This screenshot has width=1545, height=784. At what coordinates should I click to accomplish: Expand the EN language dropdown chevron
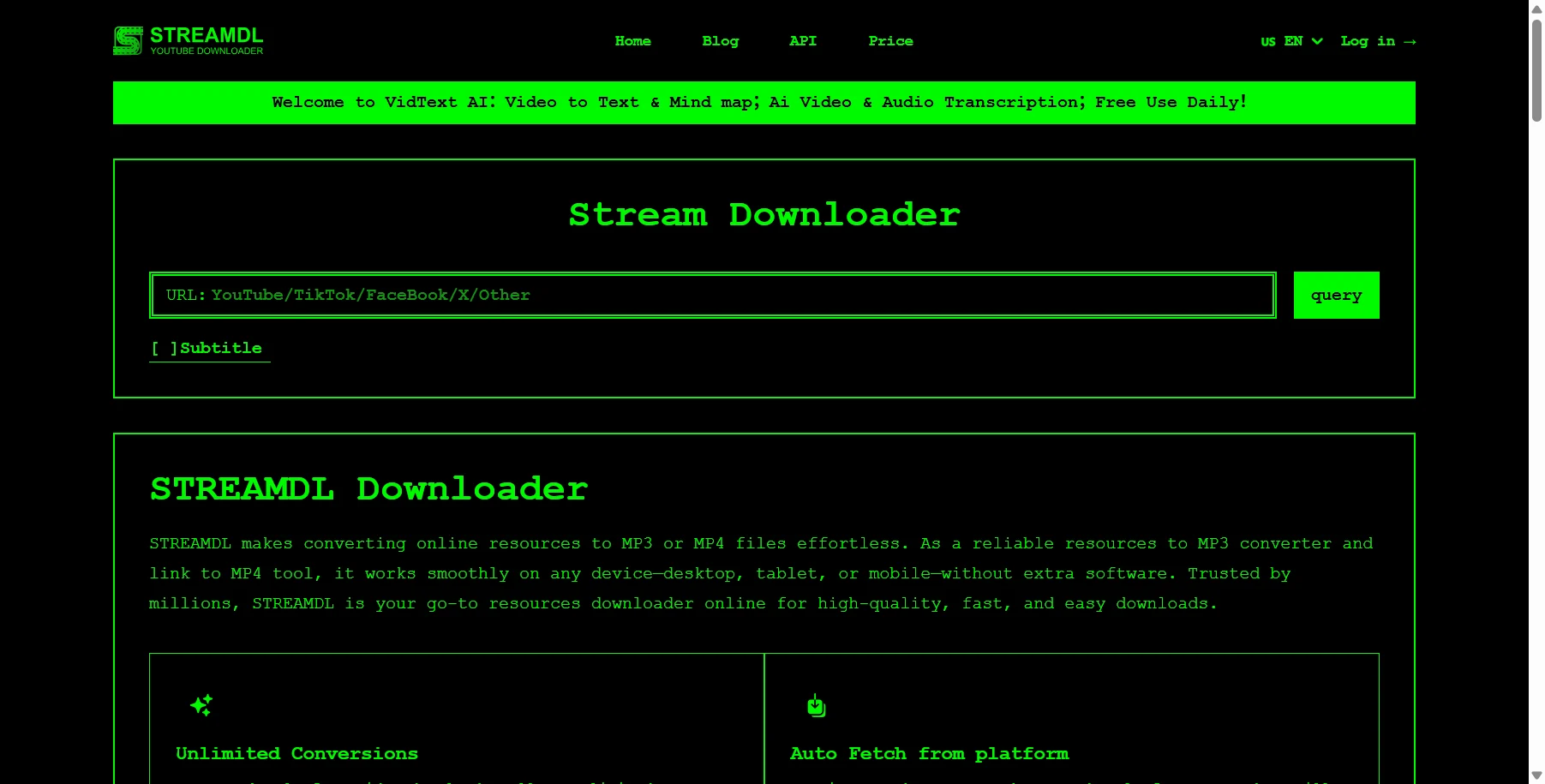point(1317,41)
